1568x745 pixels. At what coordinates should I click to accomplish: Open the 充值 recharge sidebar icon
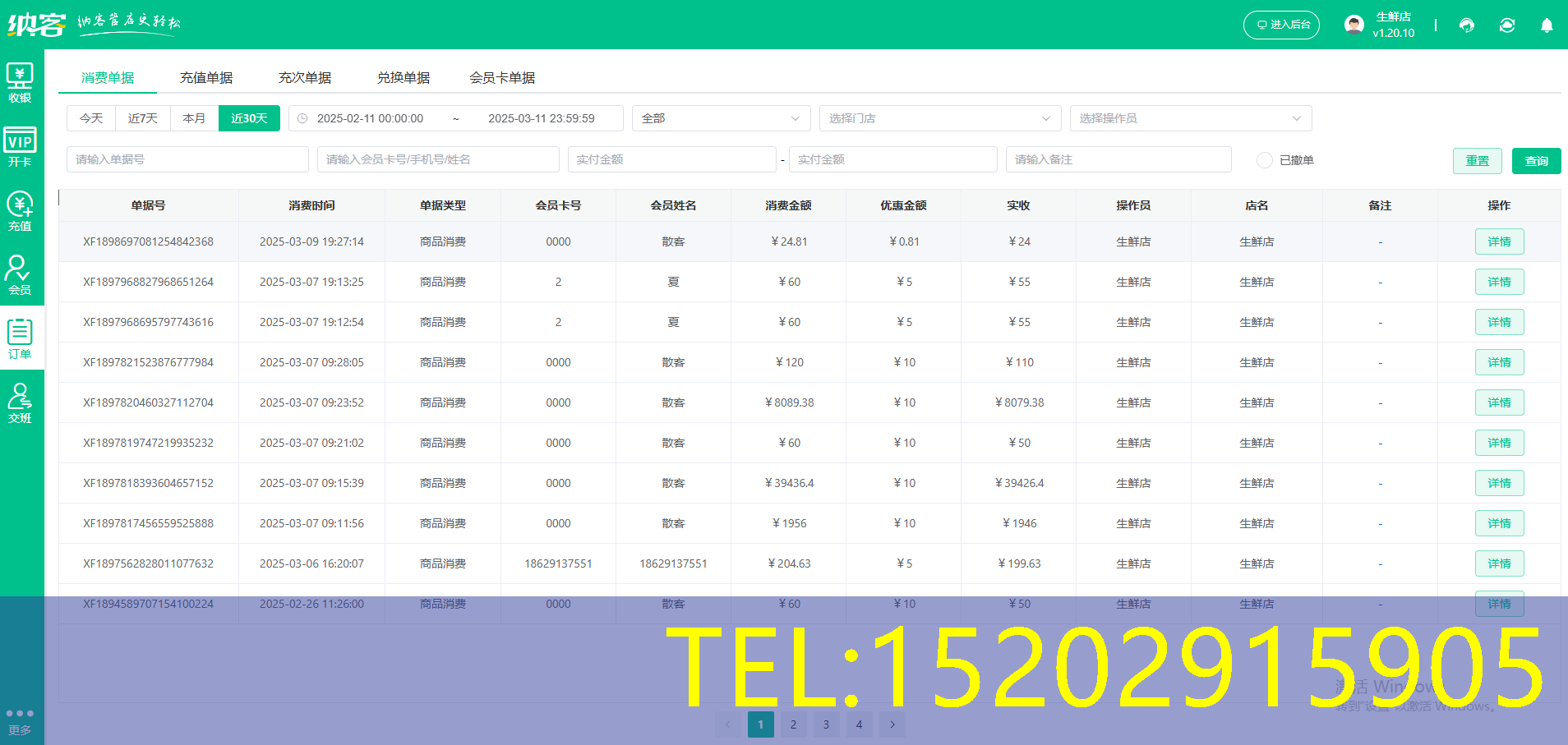pos(20,210)
